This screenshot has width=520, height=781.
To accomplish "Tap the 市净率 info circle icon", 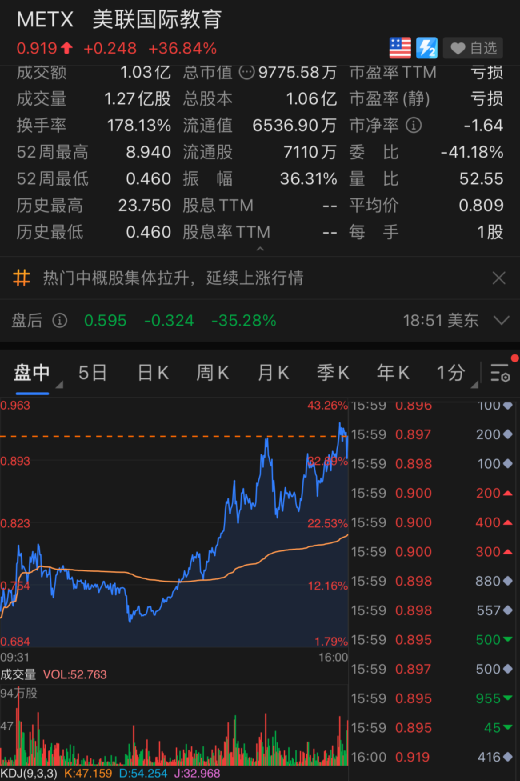I will point(413,125).
